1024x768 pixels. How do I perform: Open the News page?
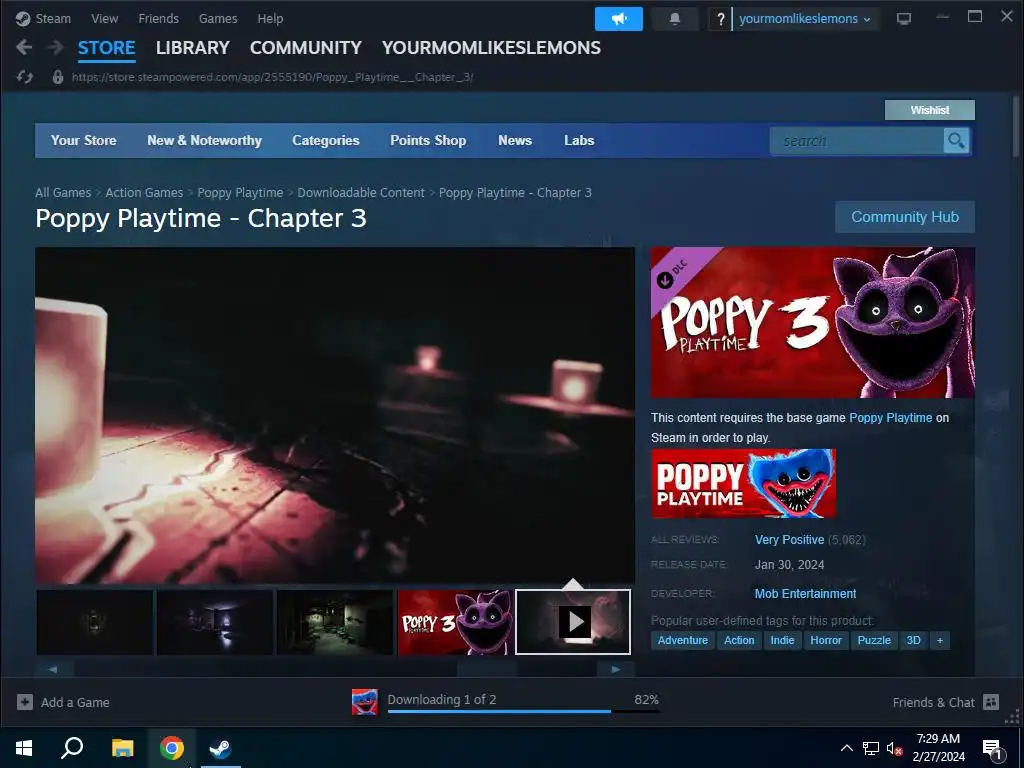click(x=515, y=140)
